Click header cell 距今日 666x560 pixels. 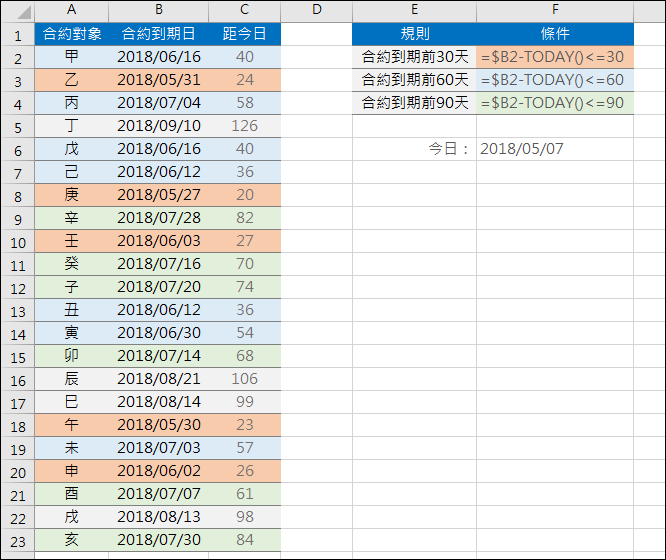245,34
